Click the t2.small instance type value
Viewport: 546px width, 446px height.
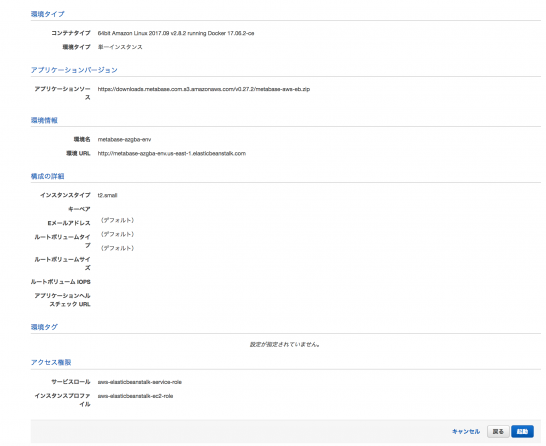107,195
